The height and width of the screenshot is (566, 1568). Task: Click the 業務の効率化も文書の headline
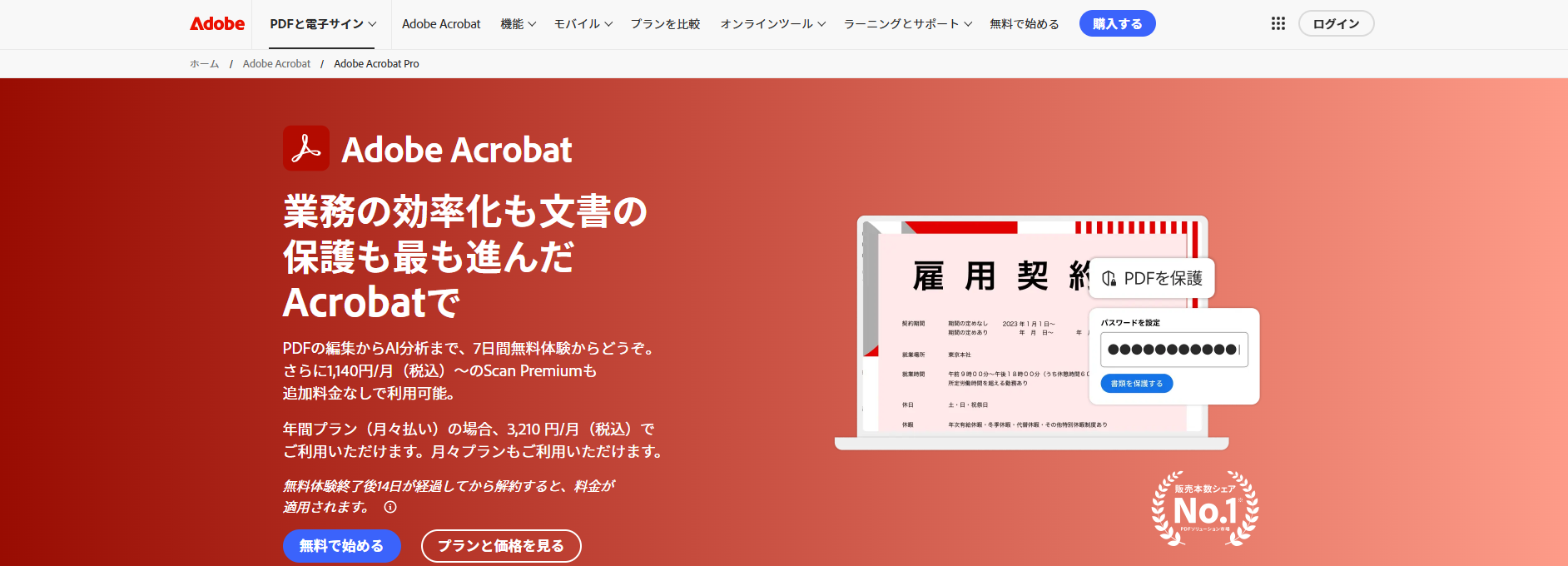pyautogui.click(x=465, y=256)
